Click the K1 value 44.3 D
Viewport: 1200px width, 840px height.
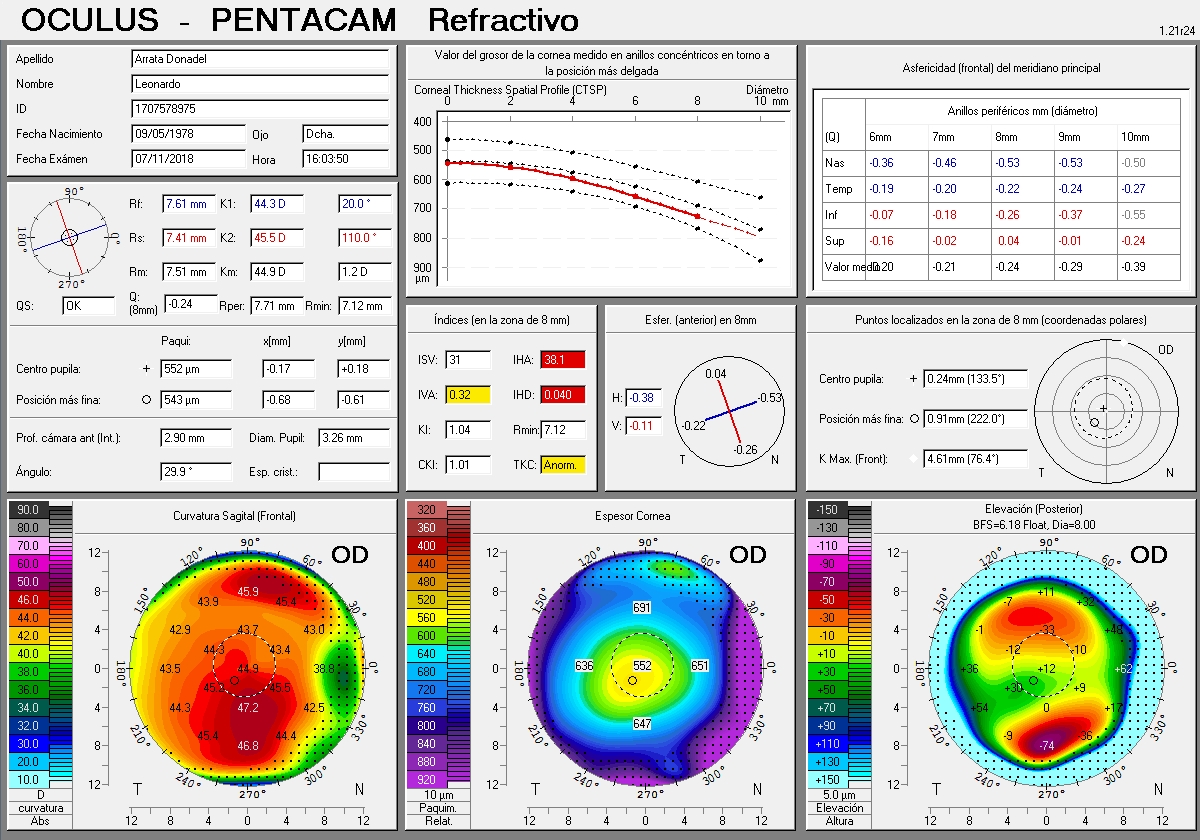click(x=274, y=205)
